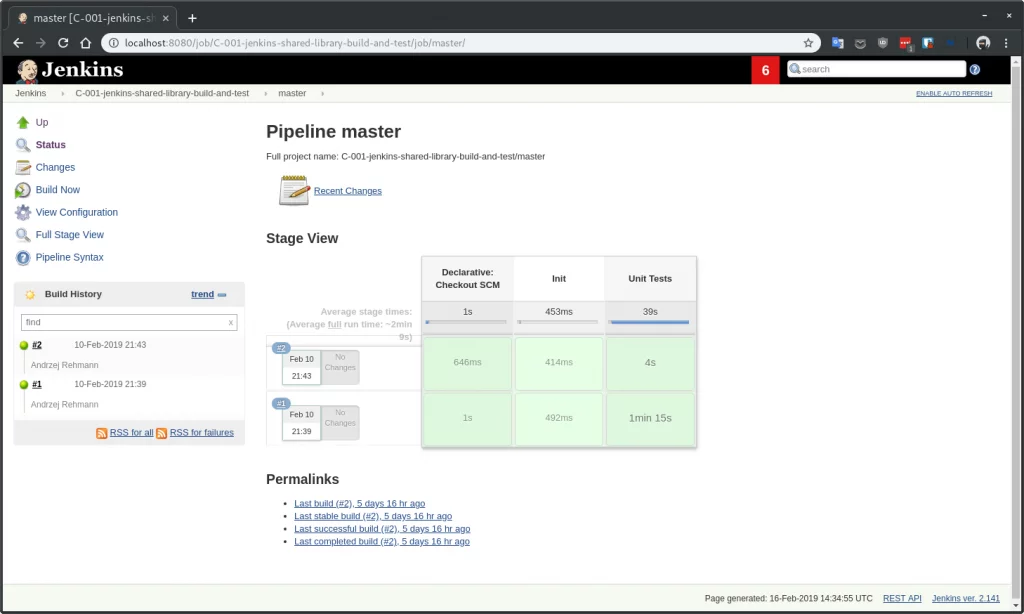Click the Full Stage View magnifier icon
The width and height of the screenshot is (1024, 614).
point(23,235)
